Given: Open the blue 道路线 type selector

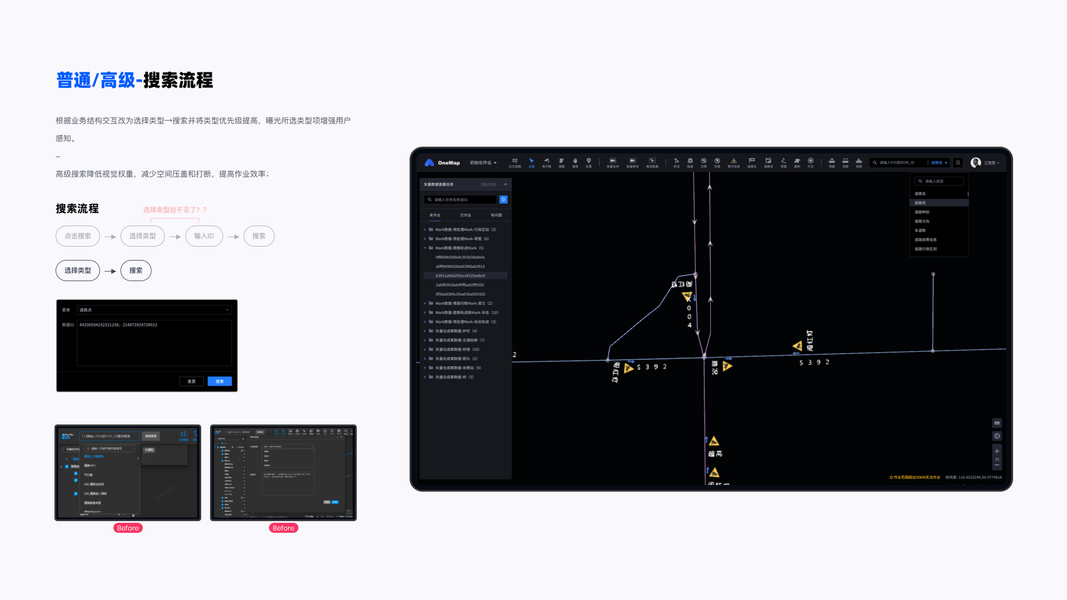Looking at the screenshot, I should pos(939,163).
